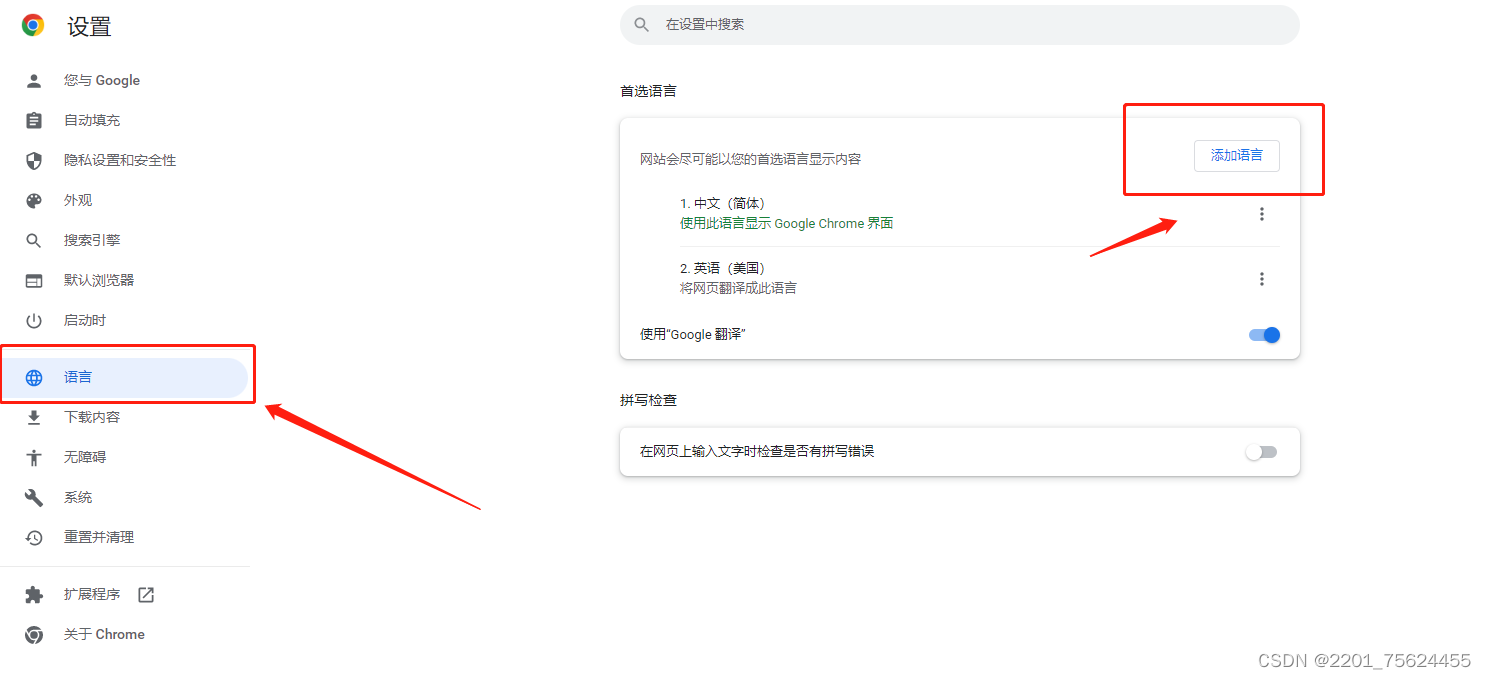Click the power icon for 启动时
This screenshot has width=1486, height=679.
coord(34,320)
